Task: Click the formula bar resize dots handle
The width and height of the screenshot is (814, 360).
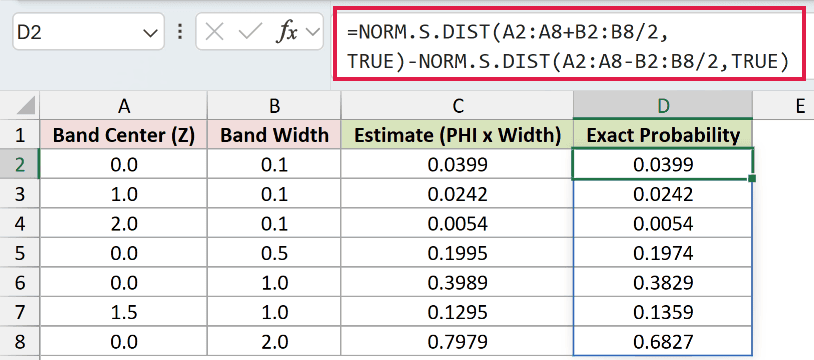Action: 180,32
